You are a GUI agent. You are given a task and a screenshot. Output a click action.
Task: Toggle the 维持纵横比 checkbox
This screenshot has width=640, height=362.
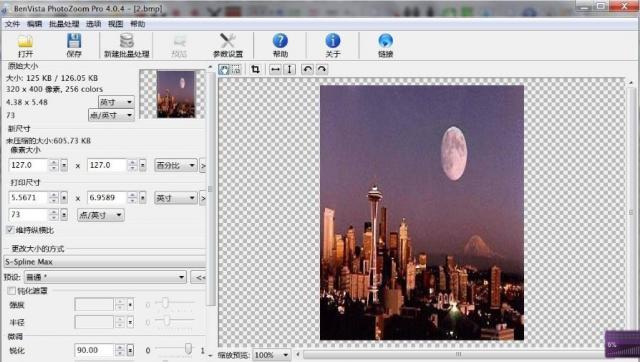click(x=11, y=230)
